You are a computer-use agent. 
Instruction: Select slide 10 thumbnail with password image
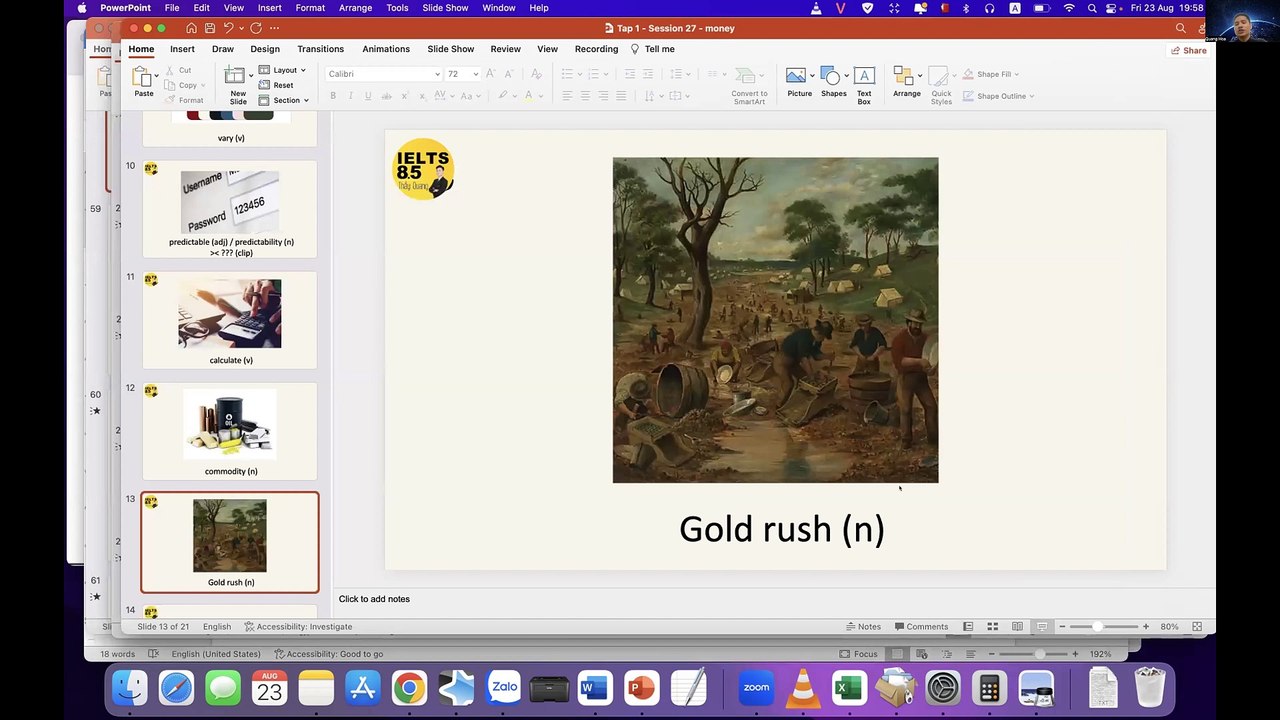click(x=230, y=209)
